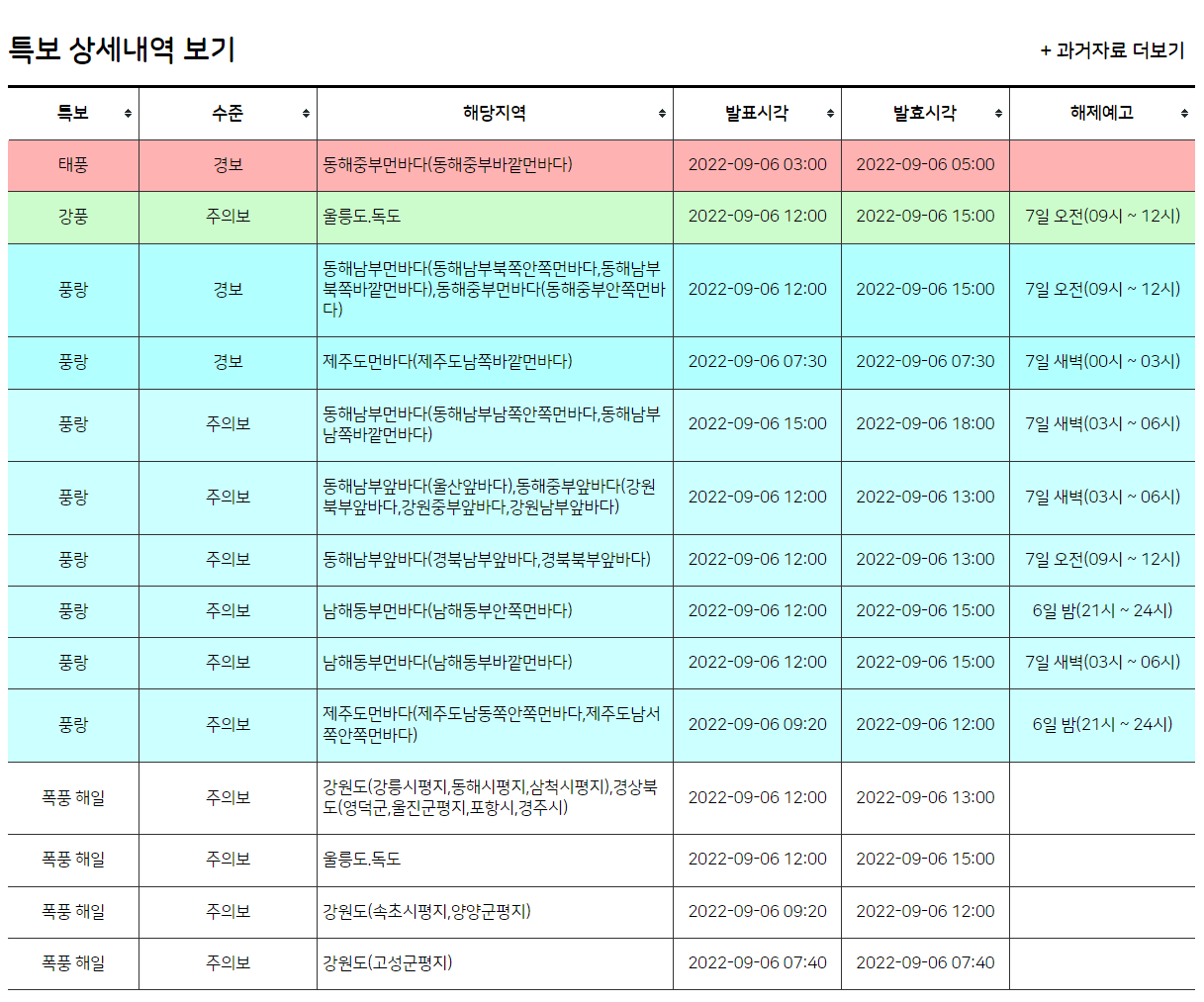Viewport: 1204px width, 1002px height.
Task: Click 폭풍 해일 in the 고성군평지 row
Action: coord(73,963)
